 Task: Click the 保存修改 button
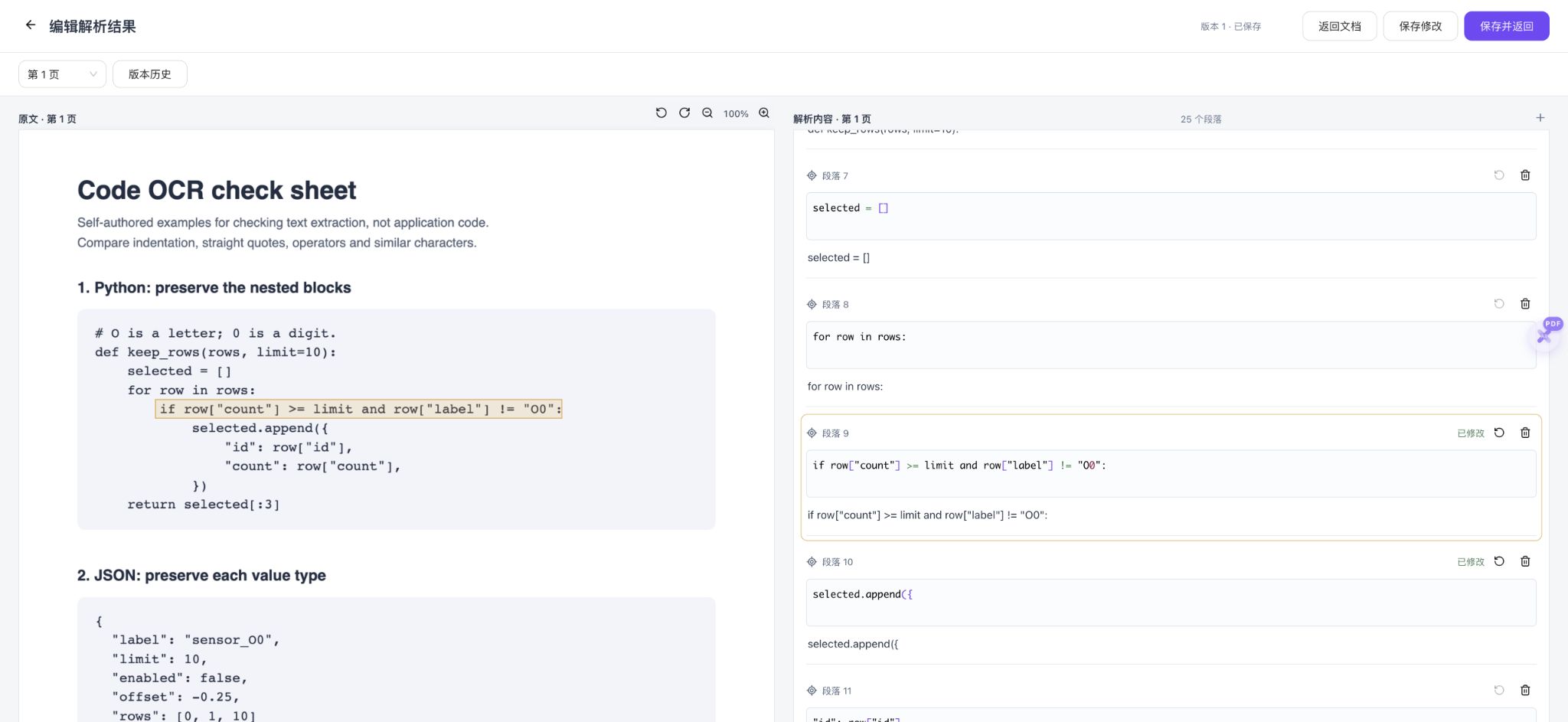tap(1420, 26)
